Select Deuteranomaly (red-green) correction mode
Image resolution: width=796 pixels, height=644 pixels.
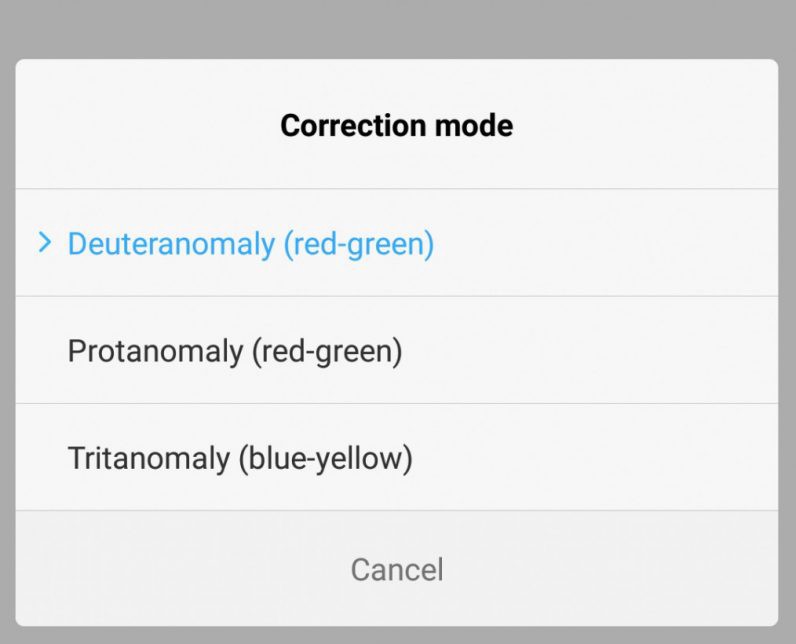(x=250, y=244)
